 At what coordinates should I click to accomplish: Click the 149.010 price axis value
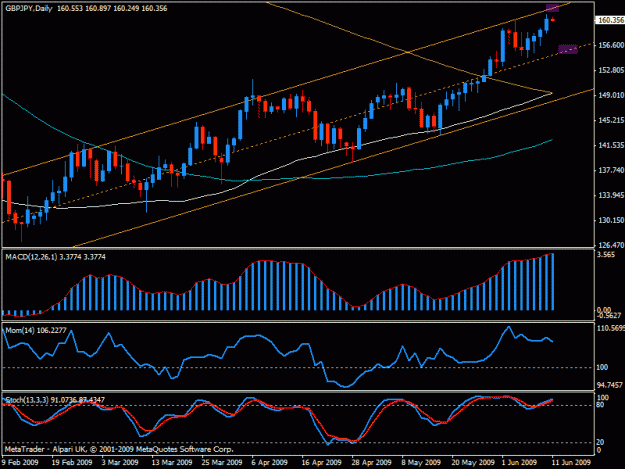pos(611,95)
